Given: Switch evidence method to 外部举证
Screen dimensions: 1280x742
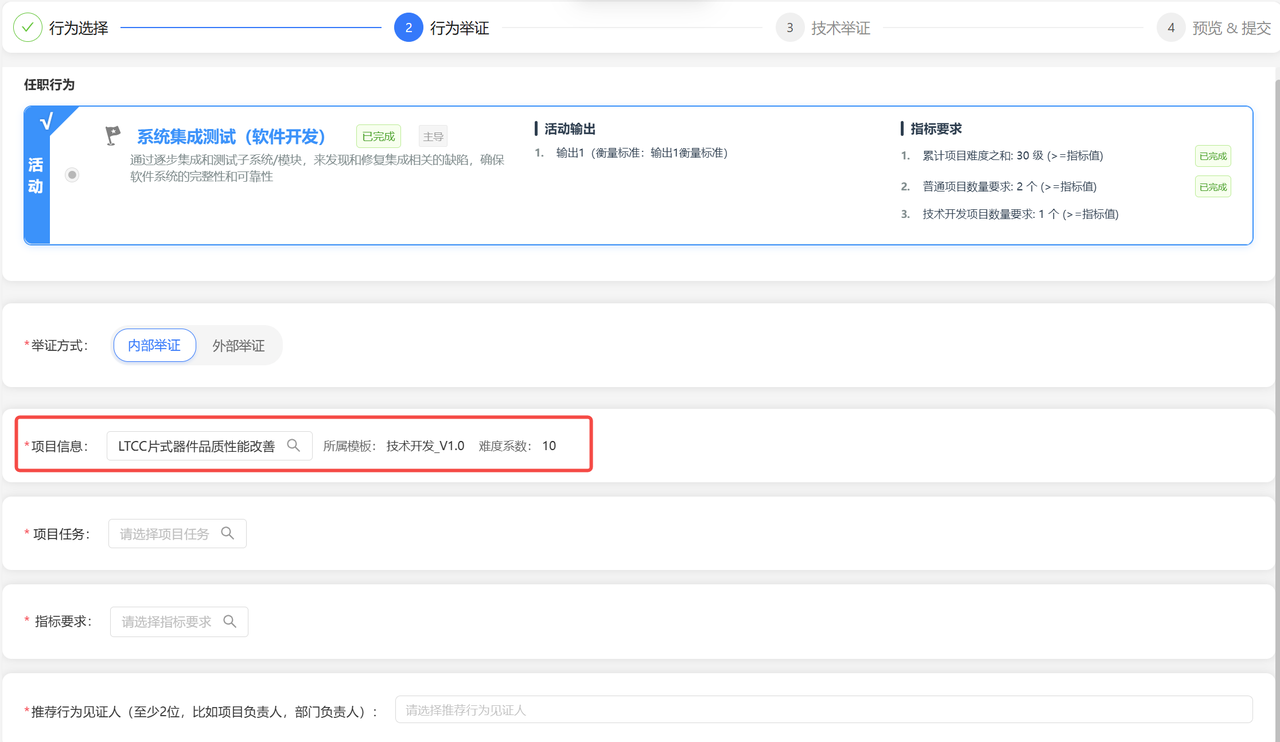Looking at the screenshot, I should point(238,346).
